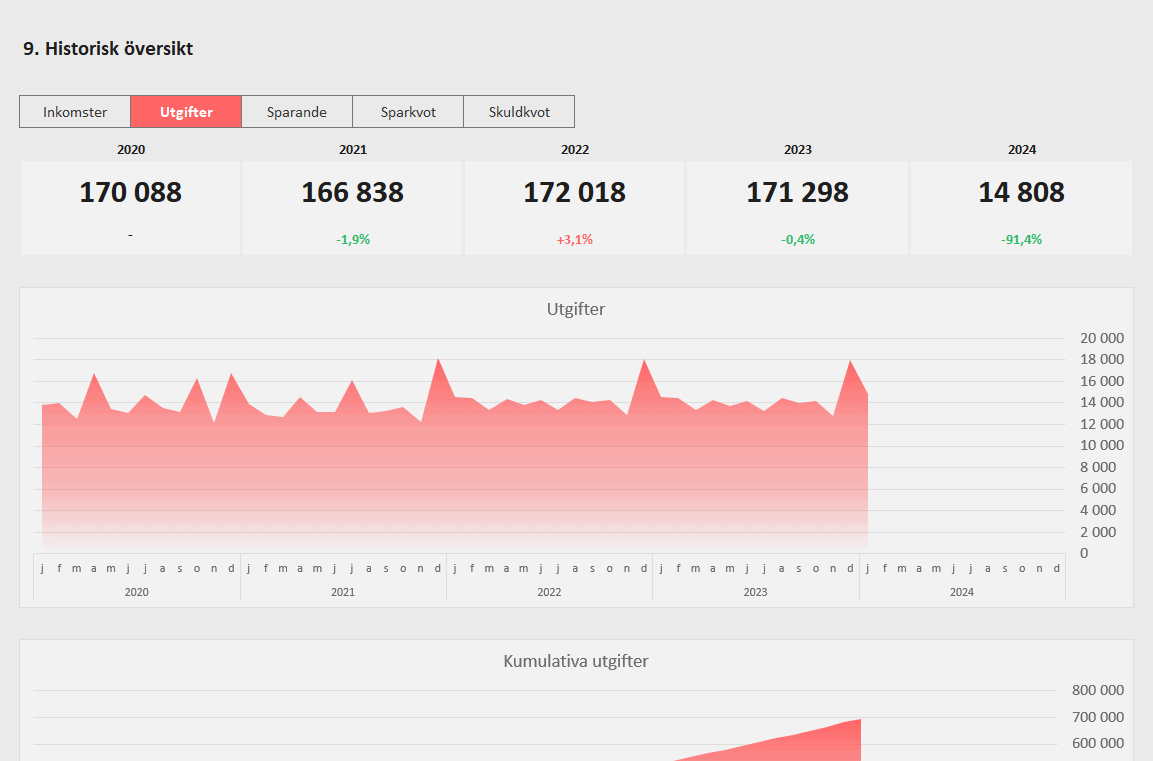Open the Sparande tab
The height and width of the screenshot is (761, 1153).
pyautogui.click(x=297, y=112)
